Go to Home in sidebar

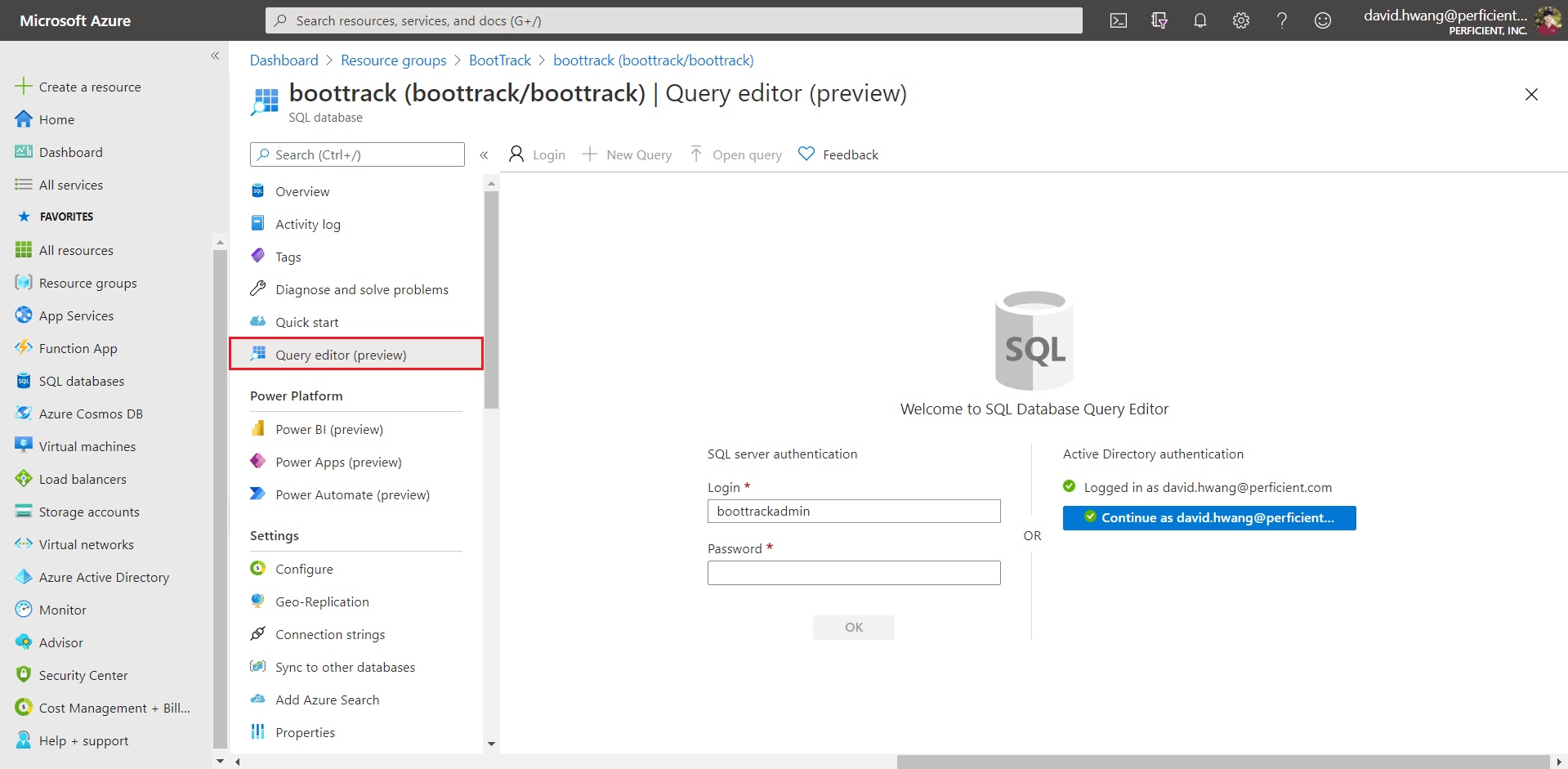pos(56,119)
